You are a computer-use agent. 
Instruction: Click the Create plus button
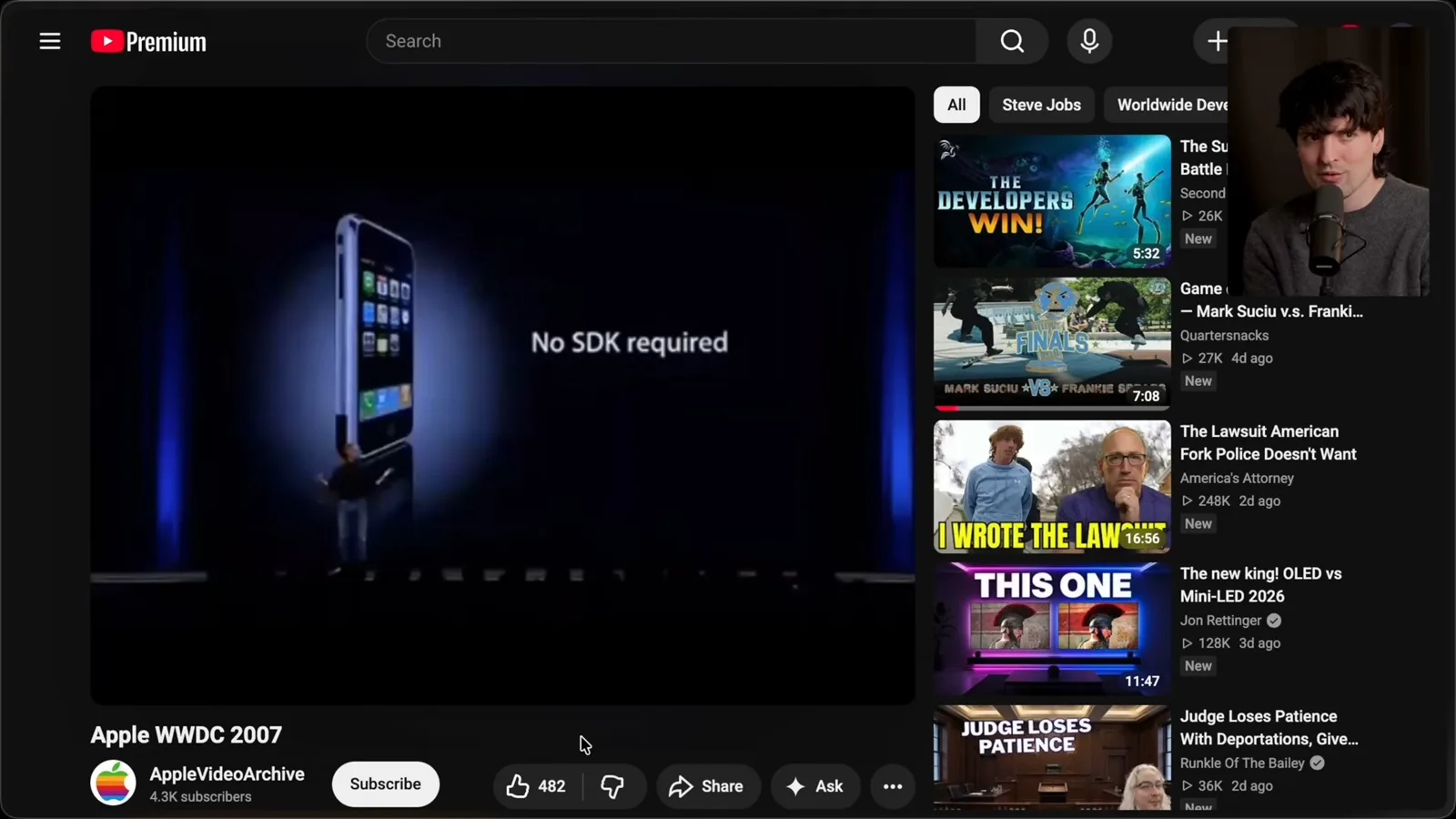(1217, 41)
